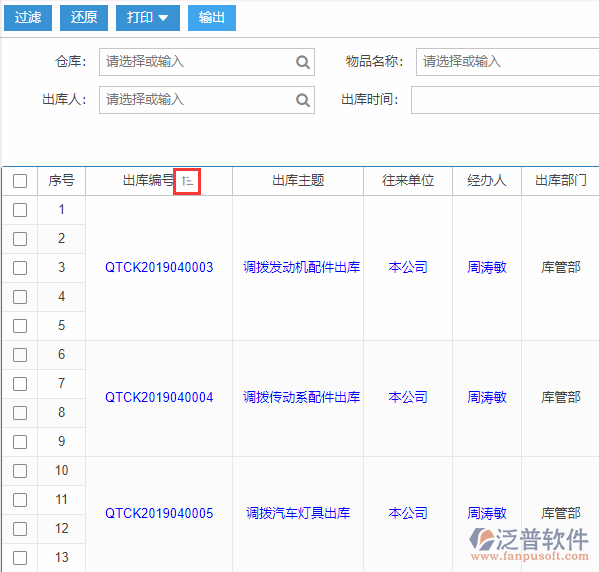599x572 pixels.
Task: Open the 调拨传动系配件出库 link
Action: pos(302,397)
